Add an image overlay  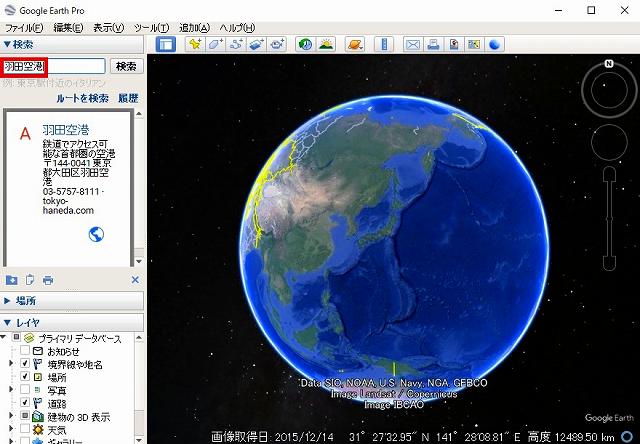(x=256, y=44)
